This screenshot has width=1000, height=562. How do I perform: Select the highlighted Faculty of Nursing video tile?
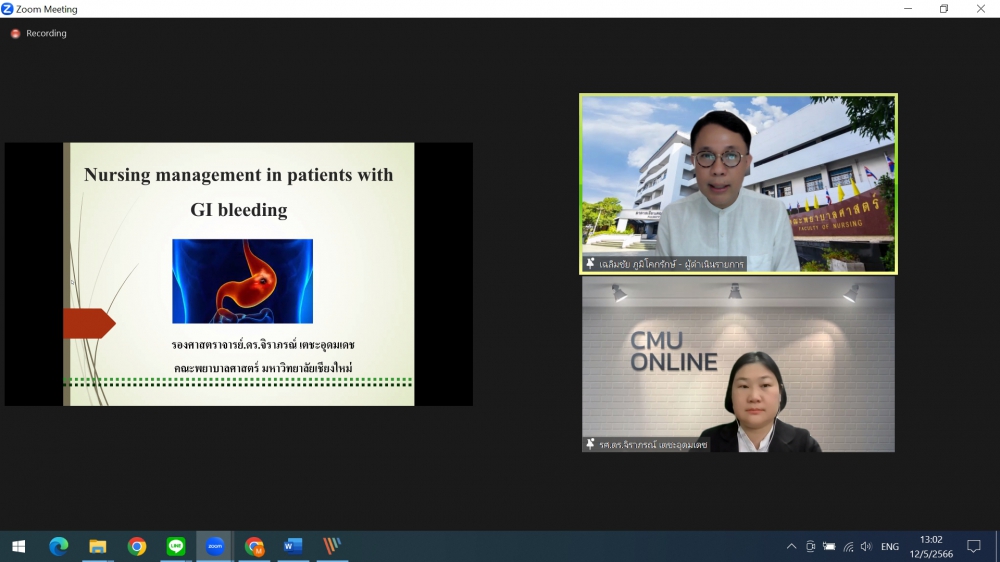point(738,183)
